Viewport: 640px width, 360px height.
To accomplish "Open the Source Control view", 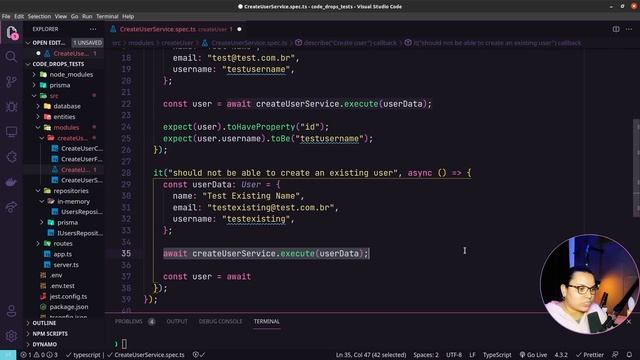I will click(11, 82).
